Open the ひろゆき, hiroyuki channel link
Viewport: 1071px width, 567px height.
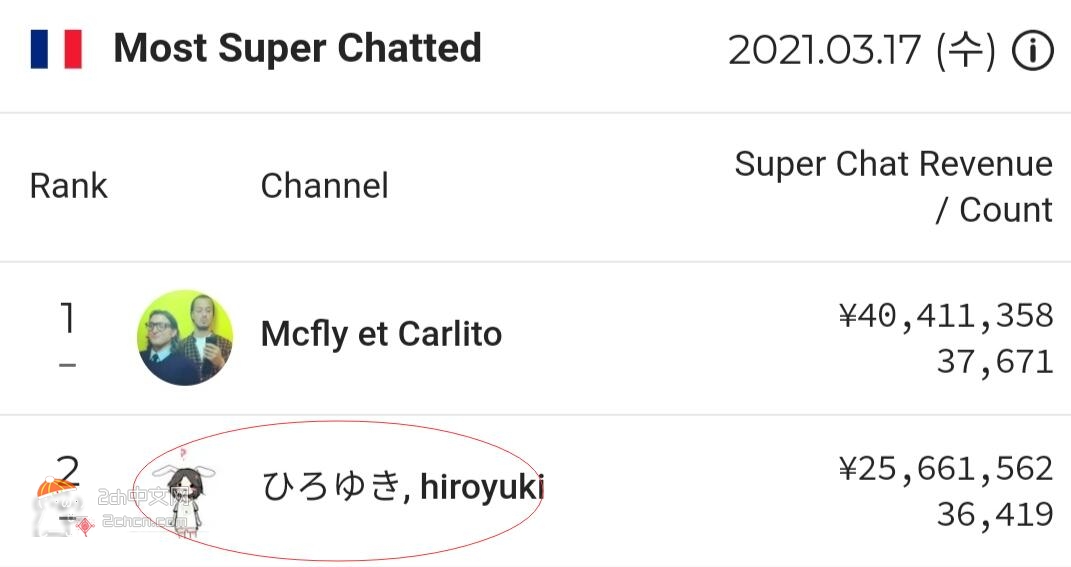tap(403, 487)
